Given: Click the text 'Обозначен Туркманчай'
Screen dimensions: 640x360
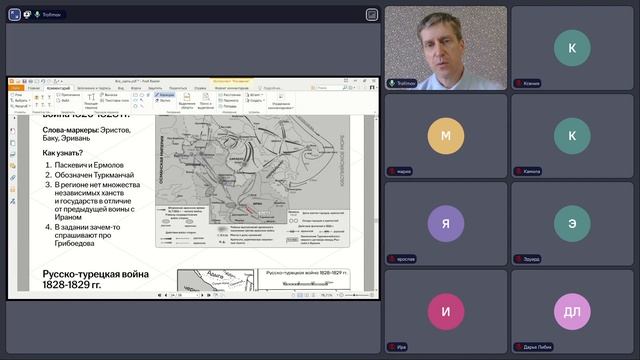Looking at the screenshot, I should tap(94, 175).
